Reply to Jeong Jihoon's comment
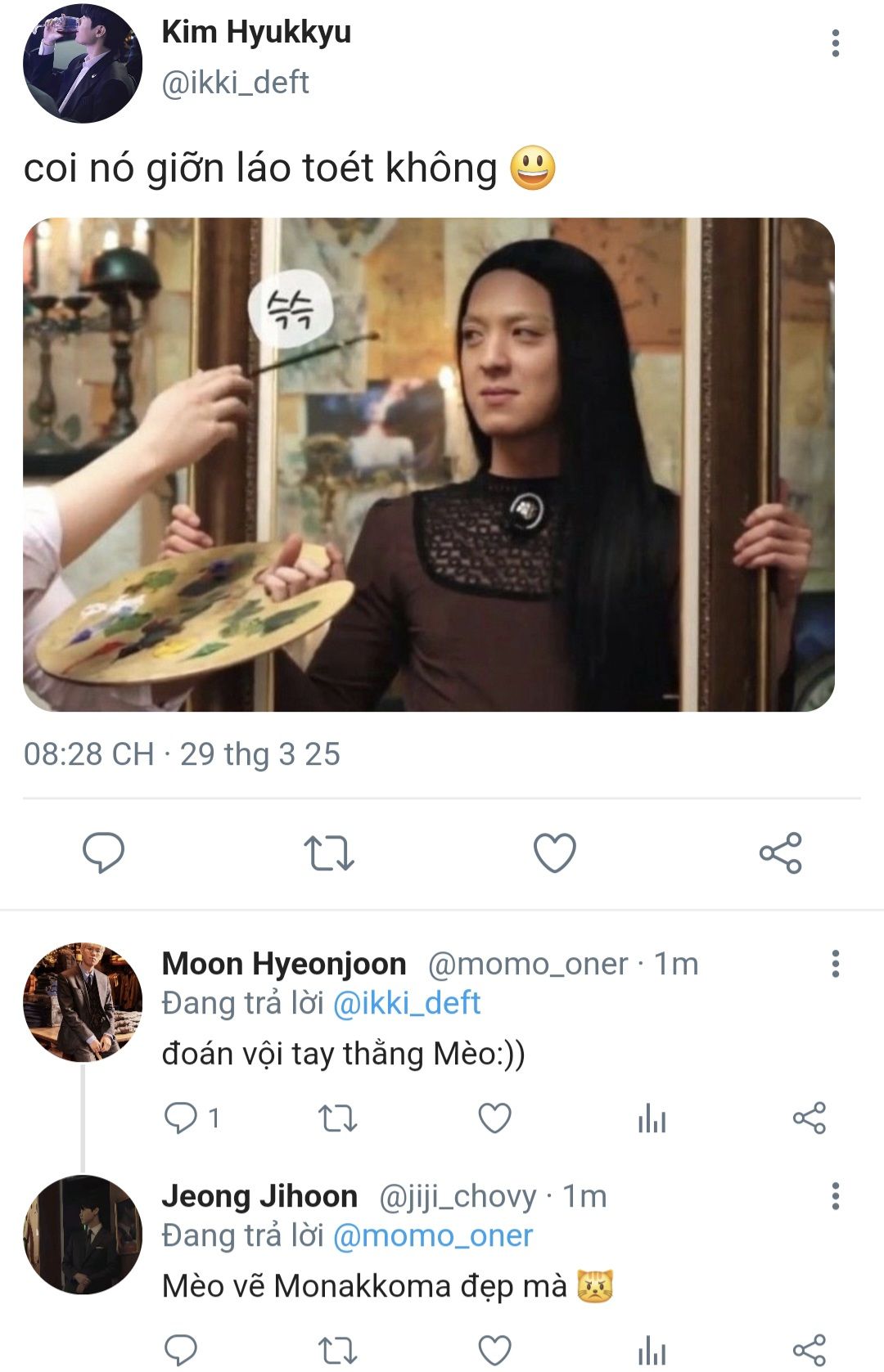The height and width of the screenshot is (1372, 884). tap(181, 1348)
